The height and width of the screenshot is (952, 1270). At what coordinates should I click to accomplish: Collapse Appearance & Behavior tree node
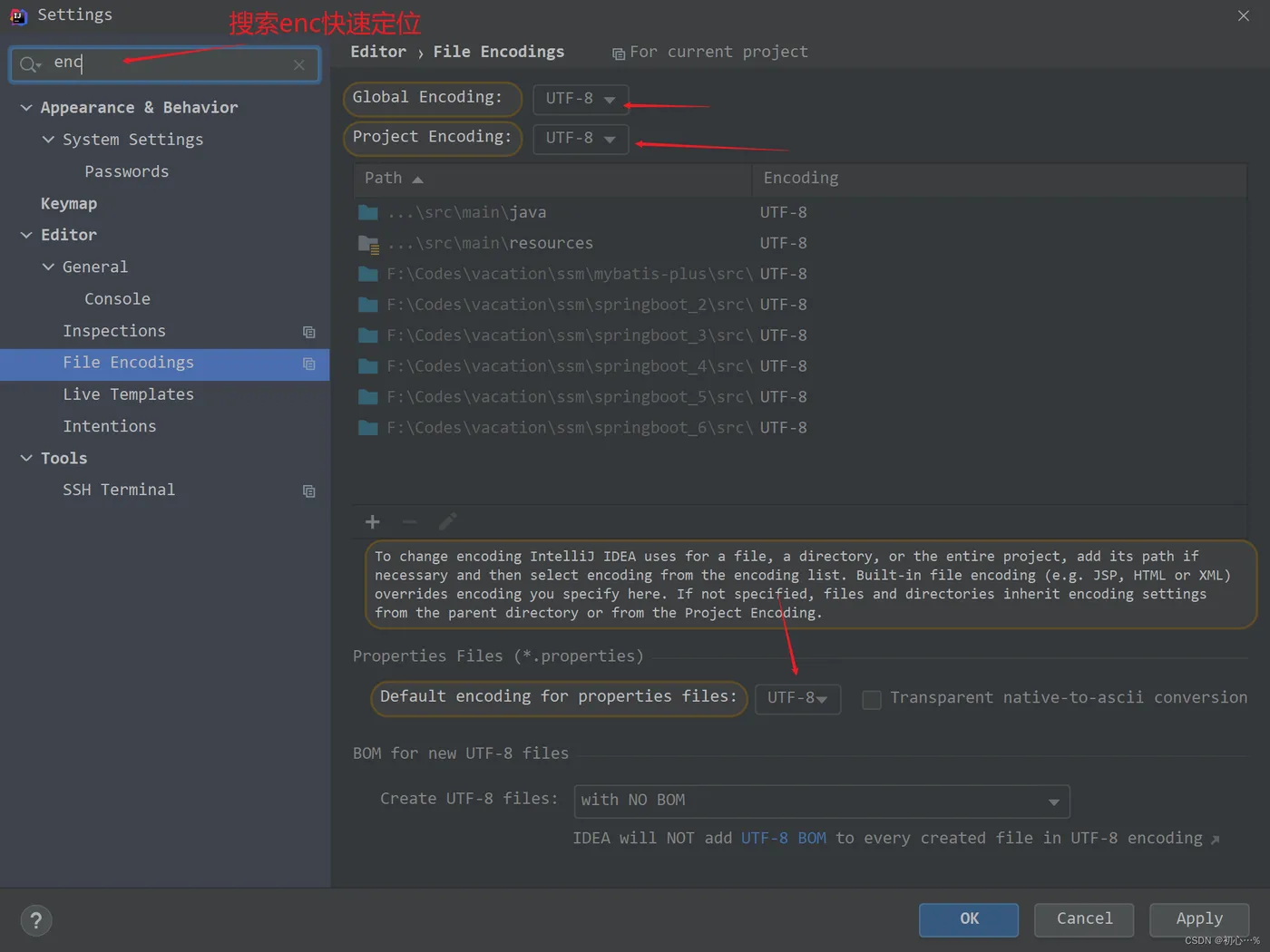pyautogui.click(x=26, y=108)
